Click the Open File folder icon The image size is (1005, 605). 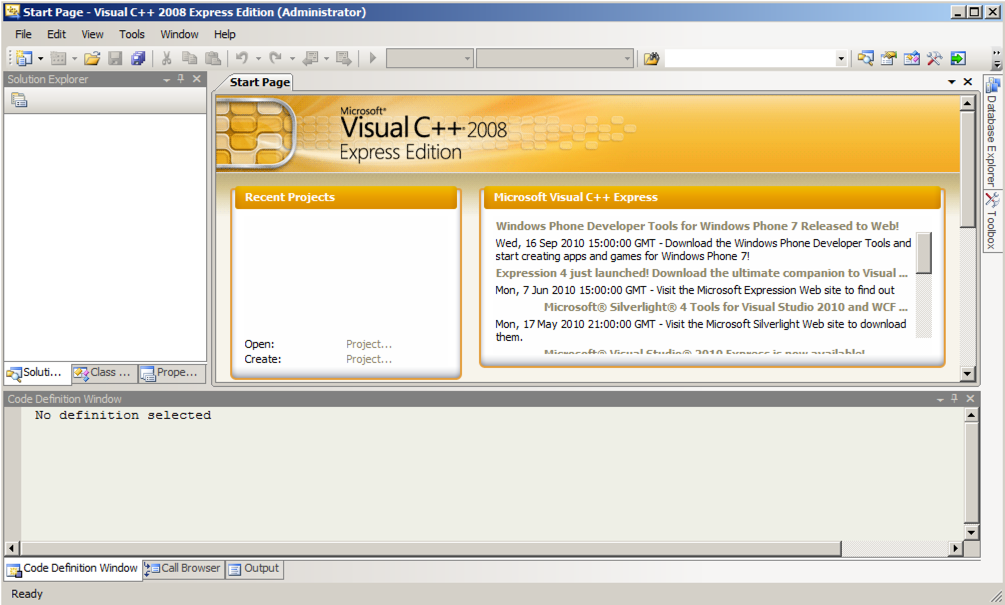[x=92, y=58]
